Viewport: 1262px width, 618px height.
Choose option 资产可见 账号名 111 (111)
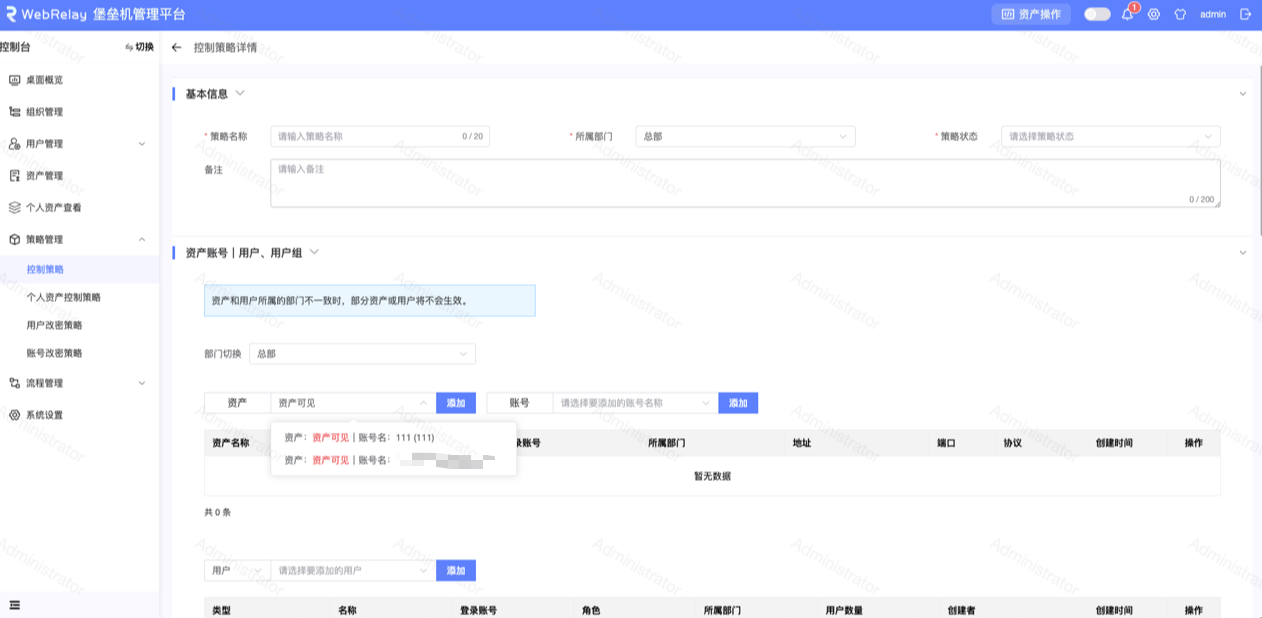(x=394, y=438)
